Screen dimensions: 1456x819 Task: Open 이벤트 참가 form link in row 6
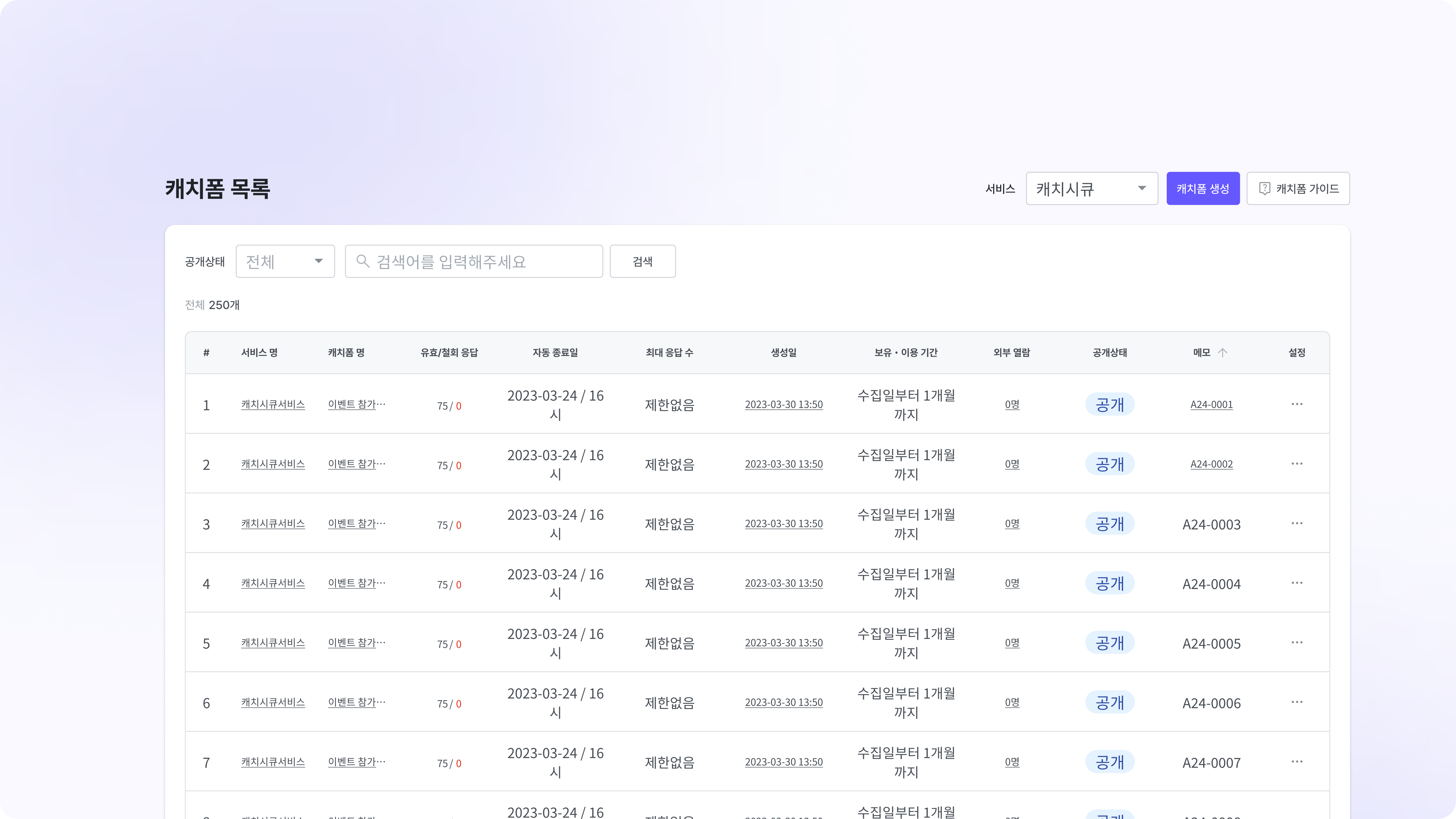click(357, 702)
